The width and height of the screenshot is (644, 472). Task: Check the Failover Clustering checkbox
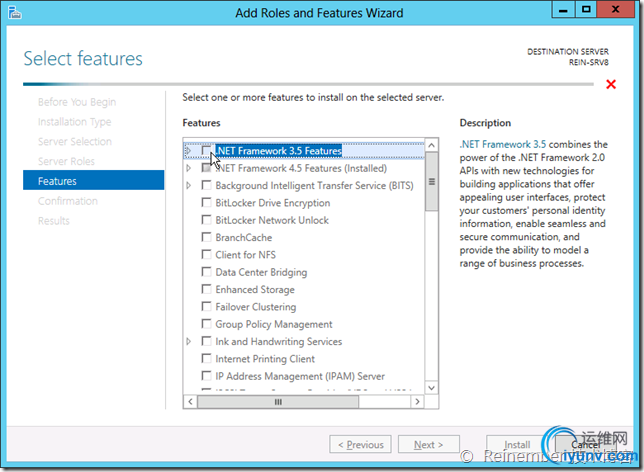206,306
